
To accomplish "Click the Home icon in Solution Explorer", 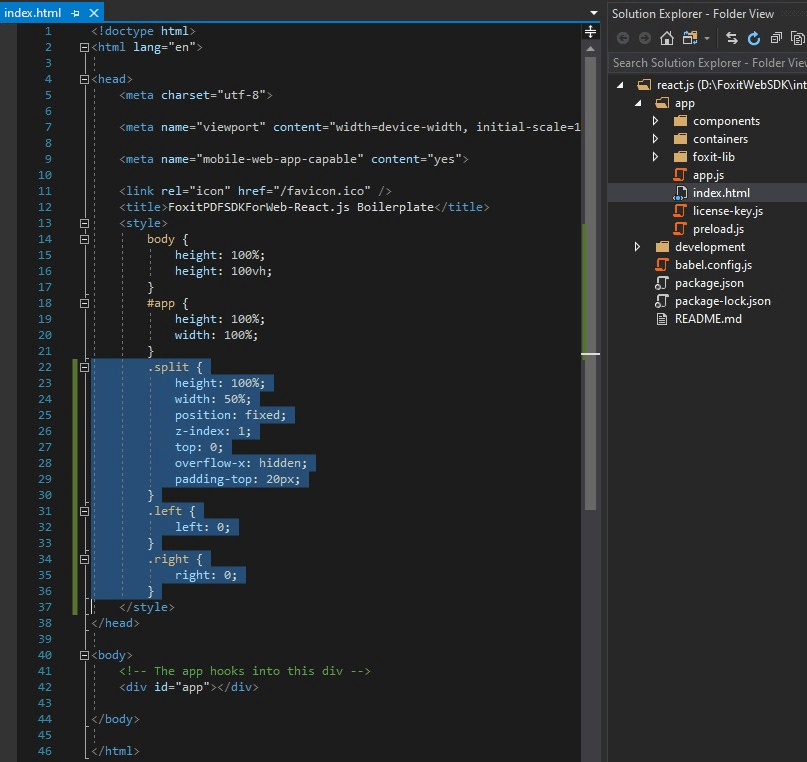I will click(666, 38).
